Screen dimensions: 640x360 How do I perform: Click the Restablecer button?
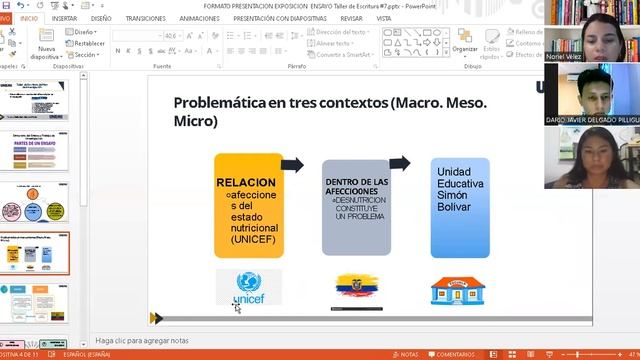pyautogui.click(x=85, y=43)
